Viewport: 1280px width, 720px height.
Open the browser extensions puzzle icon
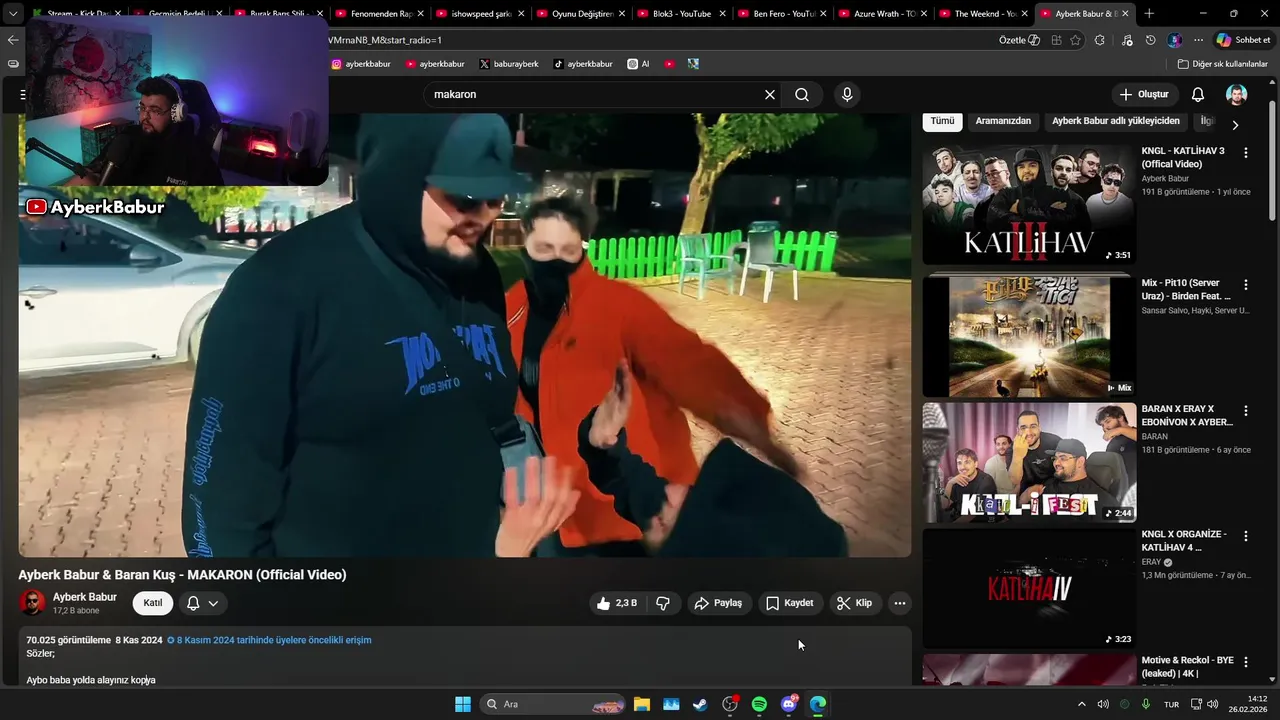pyautogui.click(x=1100, y=40)
